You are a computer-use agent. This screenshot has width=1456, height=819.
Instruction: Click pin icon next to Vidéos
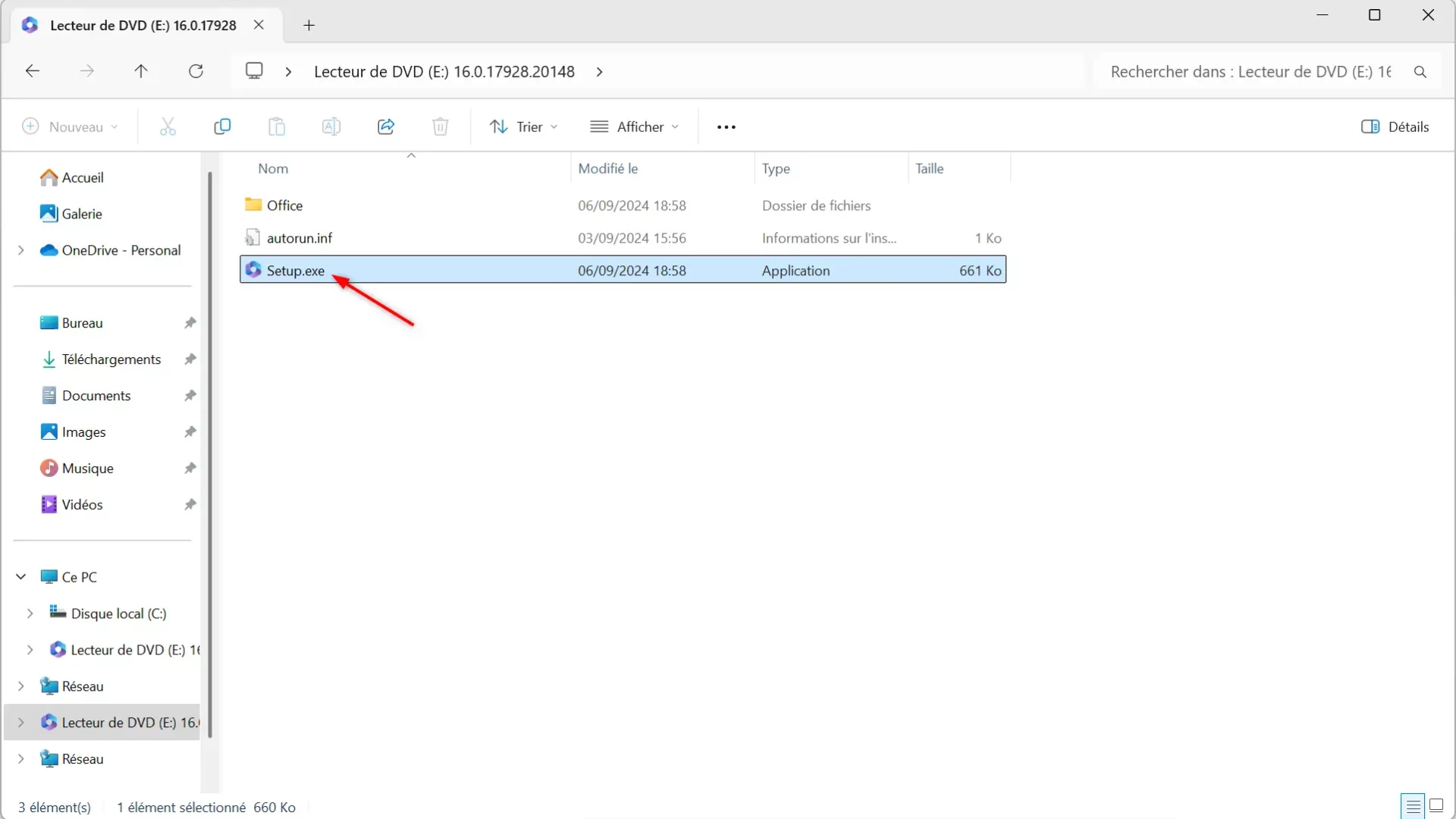click(x=190, y=505)
